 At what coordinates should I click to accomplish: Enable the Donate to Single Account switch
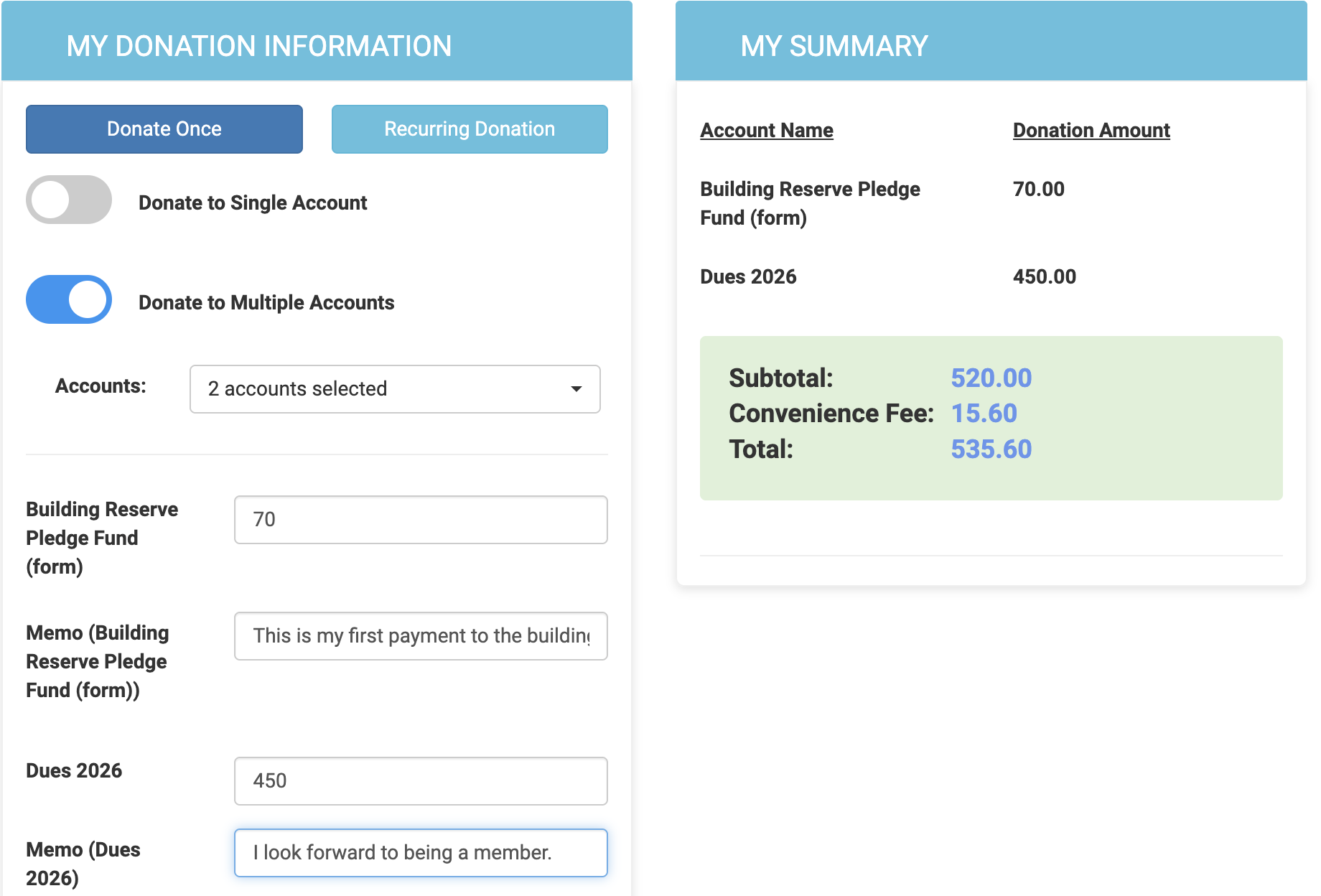[69, 200]
